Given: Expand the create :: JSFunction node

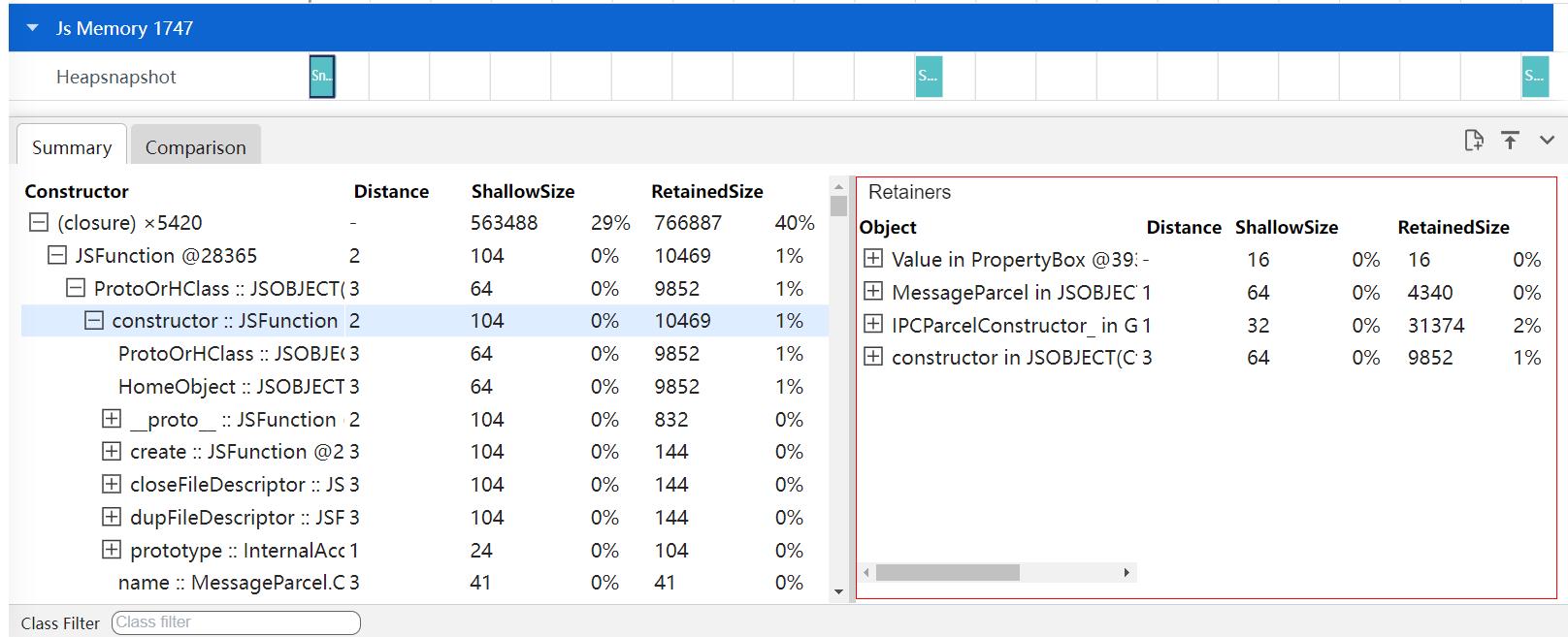Looking at the screenshot, I should 112,452.
